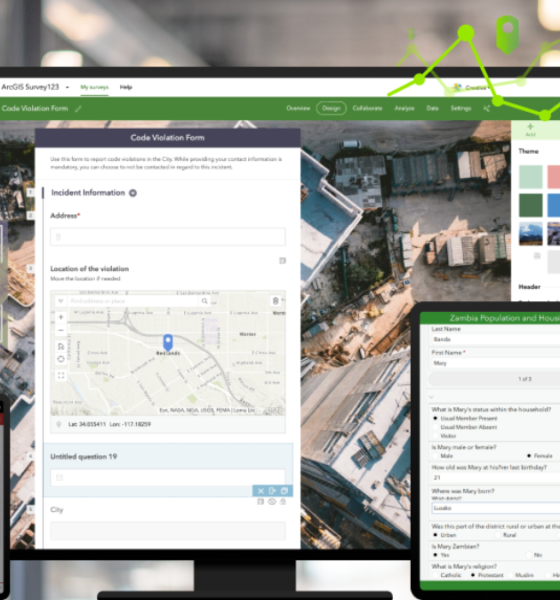Collapse the Incident Information group
560x600 pixels.
[133, 193]
